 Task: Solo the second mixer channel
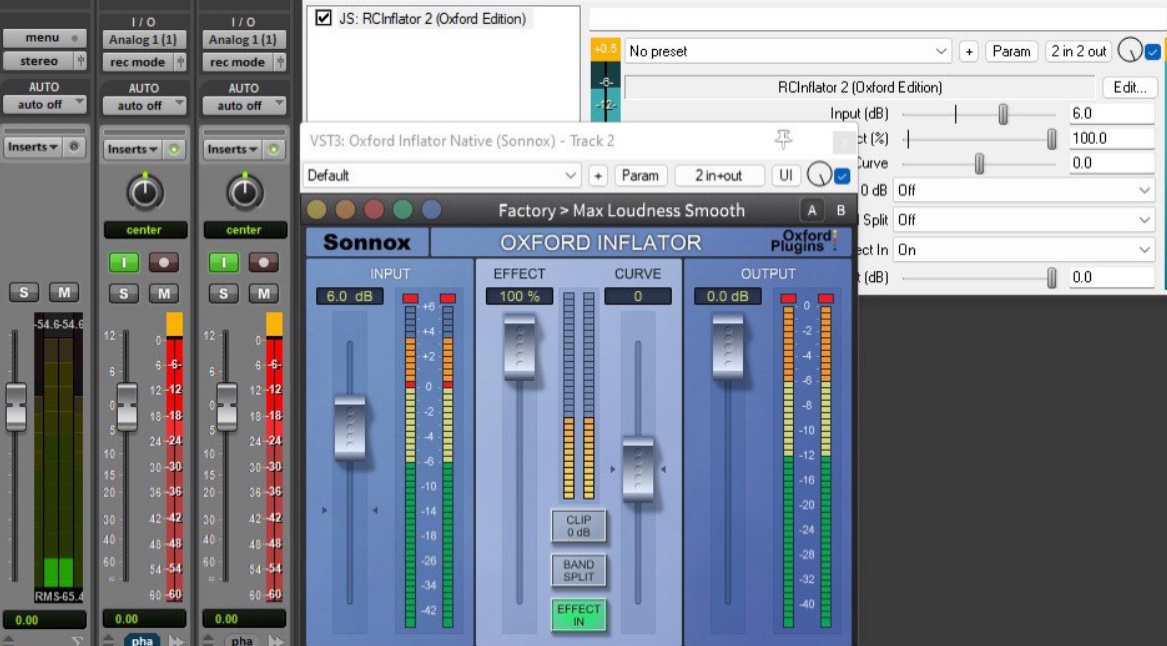click(124, 293)
